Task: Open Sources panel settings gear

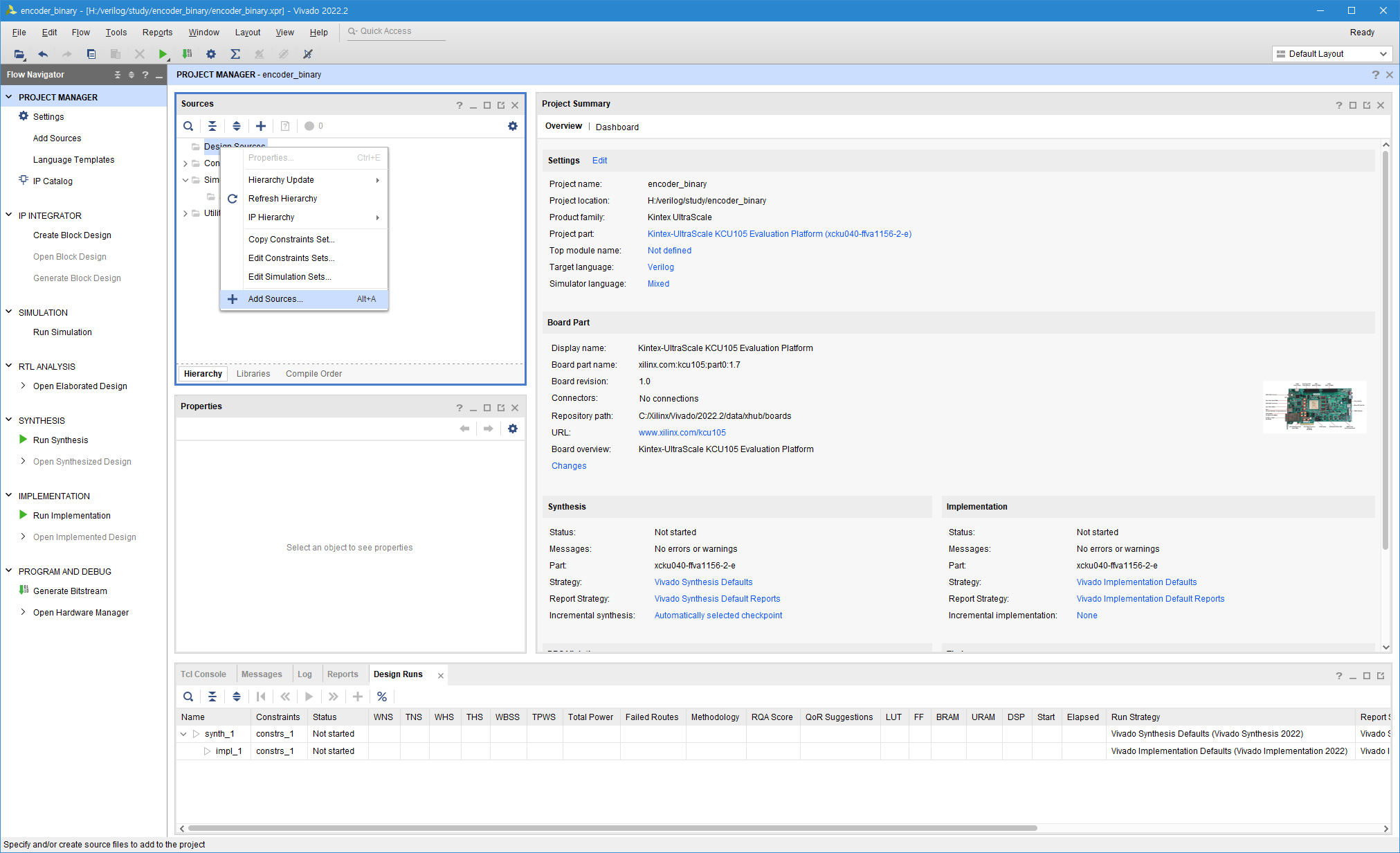Action: pyautogui.click(x=513, y=126)
